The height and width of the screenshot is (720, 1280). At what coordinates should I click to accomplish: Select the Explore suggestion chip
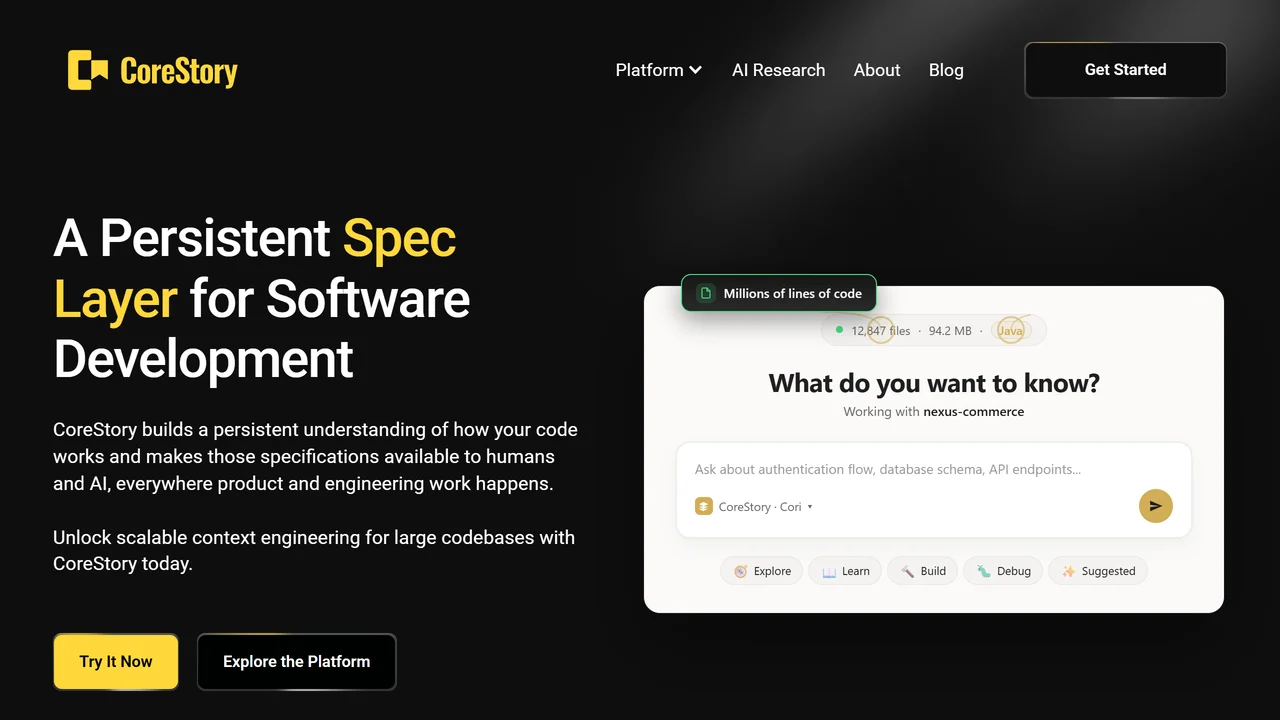click(762, 571)
